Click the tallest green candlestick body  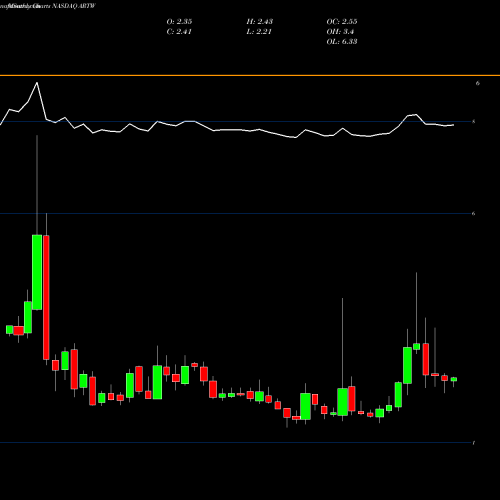[x=37, y=272]
